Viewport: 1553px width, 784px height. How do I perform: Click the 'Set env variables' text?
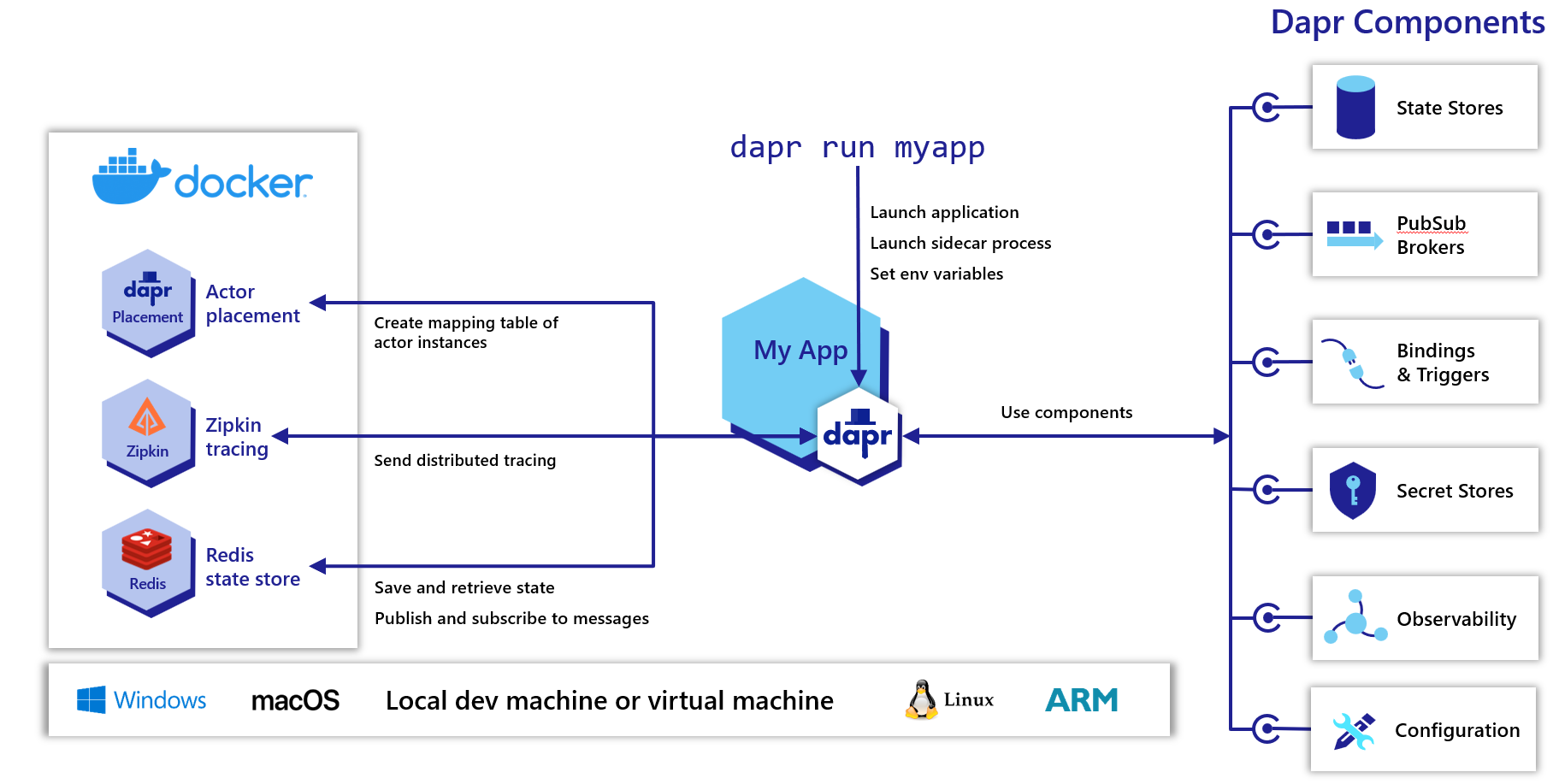[x=936, y=274]
